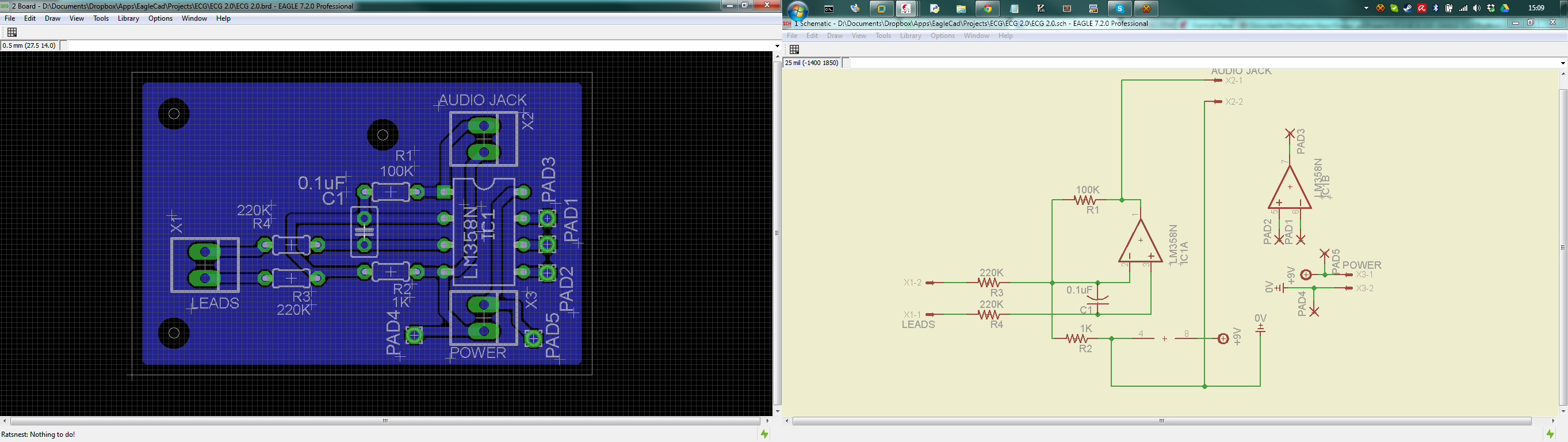1568x442 pixels.
Task: Open the volume speaker tray icon
Action: pos(1477,9)
